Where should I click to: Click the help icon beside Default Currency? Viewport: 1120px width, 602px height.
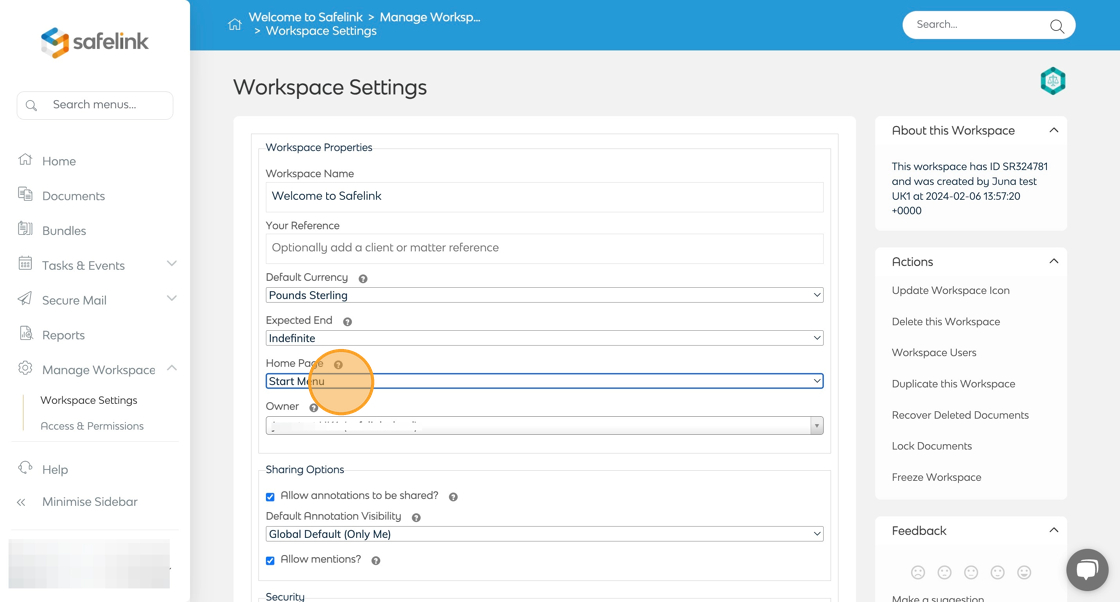(363, 279)
